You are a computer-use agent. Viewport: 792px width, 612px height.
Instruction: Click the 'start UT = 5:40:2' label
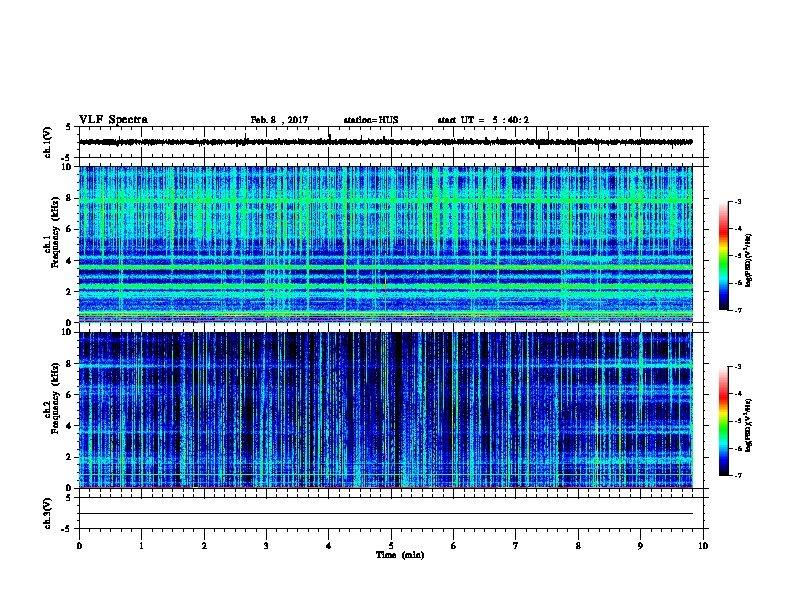(x=483, y=120)
